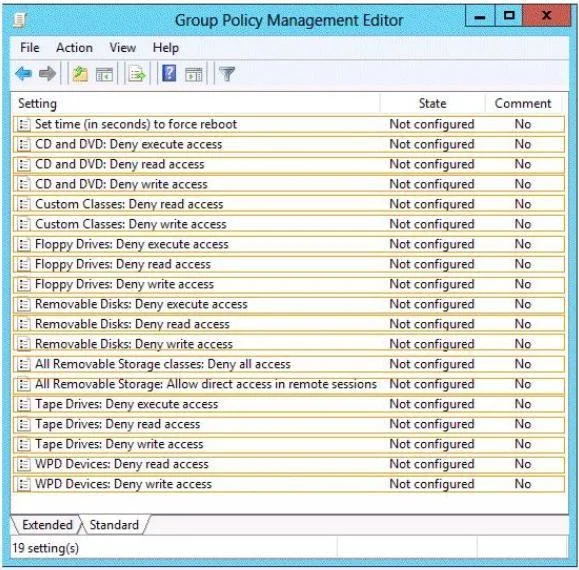Click the Export List toolbar icon
This screenshot has height=570, width=579.
click(x=137, y=73)
